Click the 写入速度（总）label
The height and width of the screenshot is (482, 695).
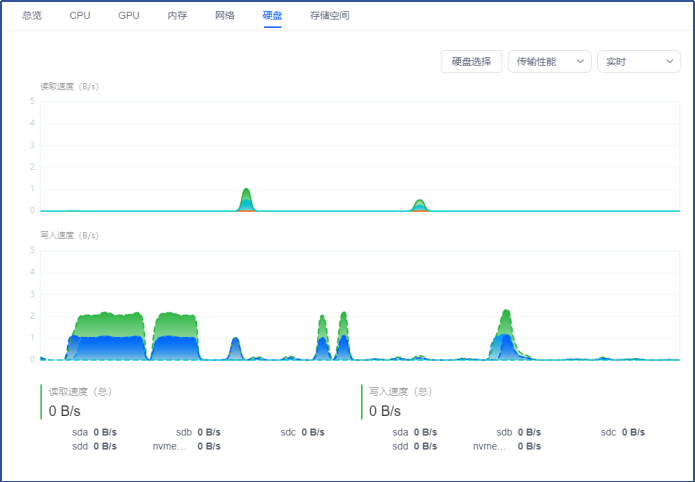point(400,392)
